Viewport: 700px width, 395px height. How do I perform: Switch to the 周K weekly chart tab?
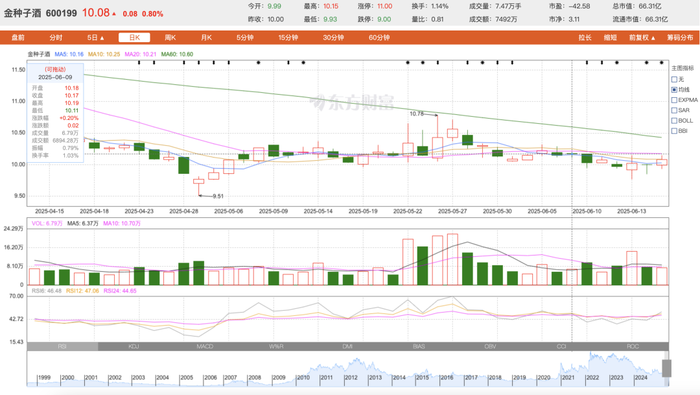(170, 37)
